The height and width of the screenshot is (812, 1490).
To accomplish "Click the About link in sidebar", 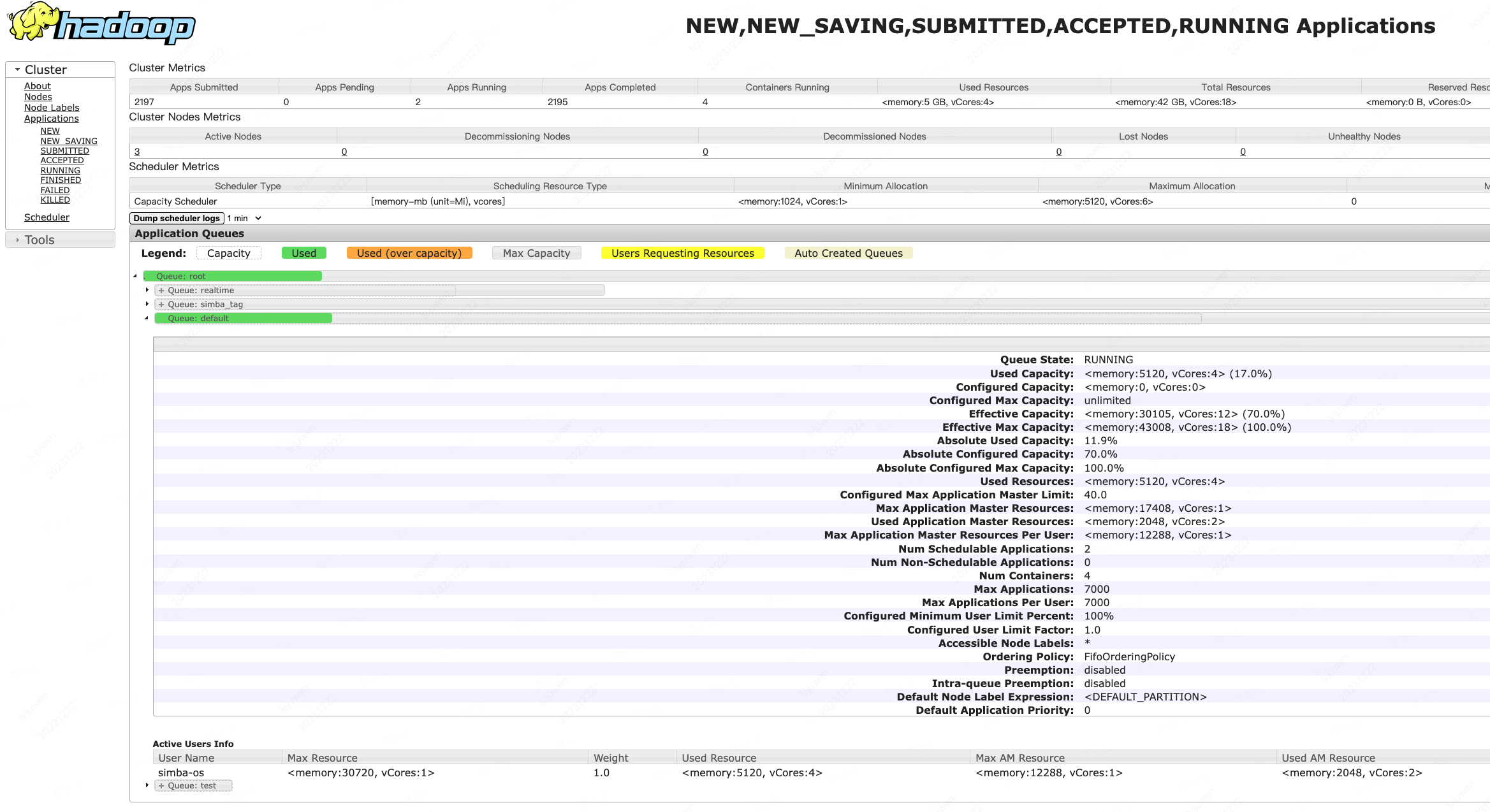I will point(38,86).
